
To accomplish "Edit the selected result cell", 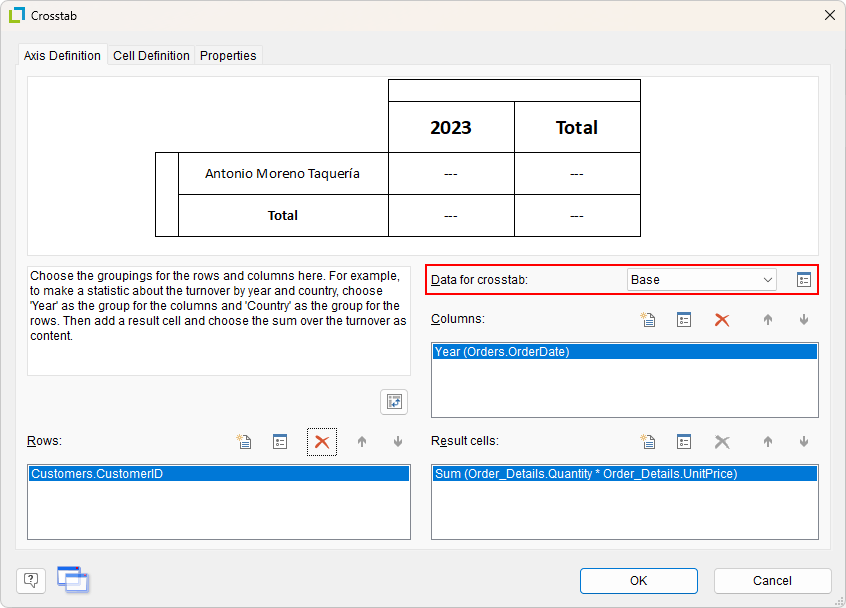I will (684, 442).
